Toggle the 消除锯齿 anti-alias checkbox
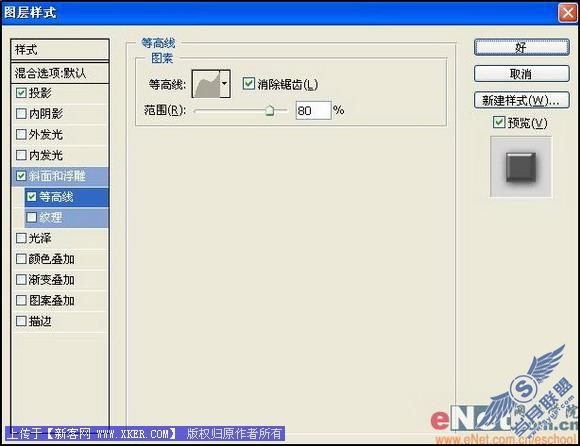 point(249,84)
